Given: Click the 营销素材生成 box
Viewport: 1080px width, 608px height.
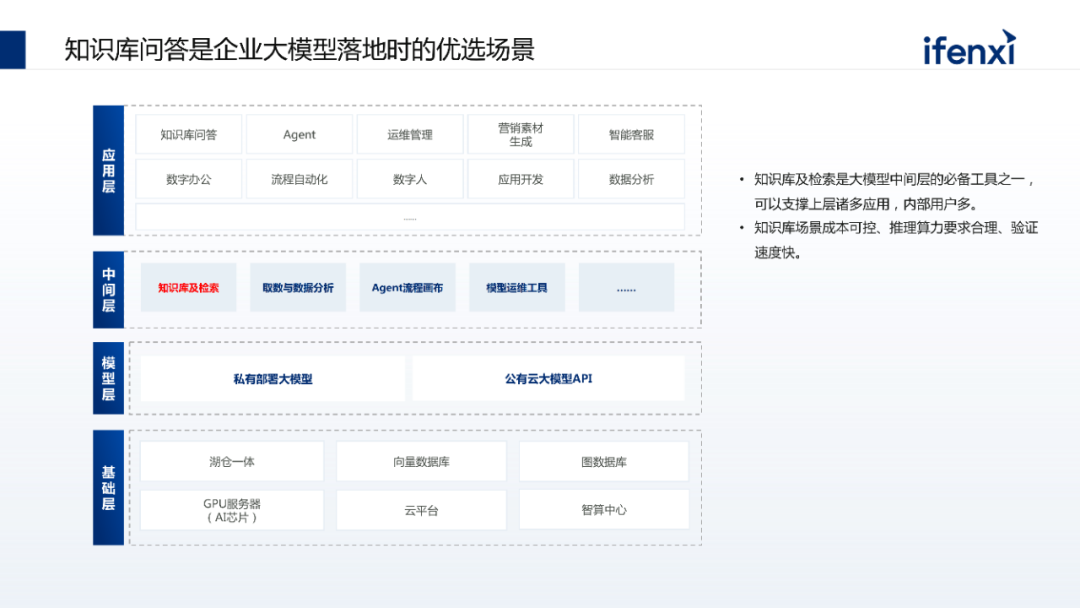Looking at the screenshot, I should click(520, 135).
